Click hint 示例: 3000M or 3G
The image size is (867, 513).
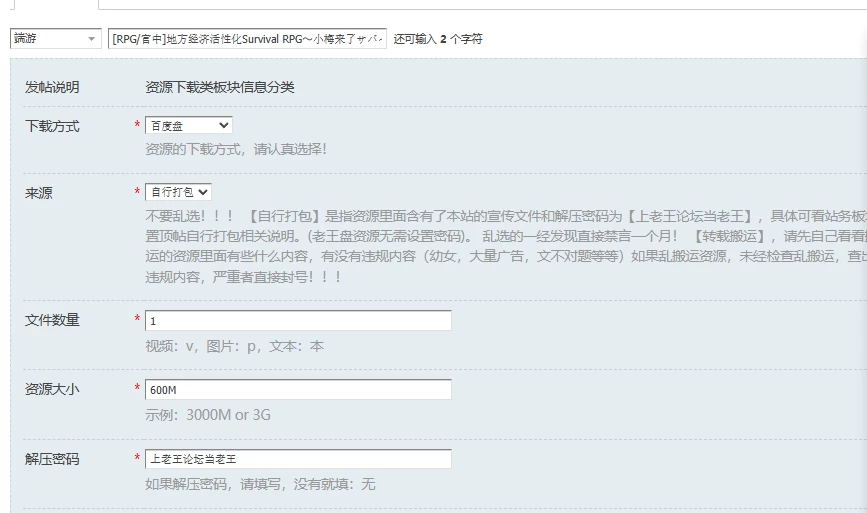click(208, 415)
